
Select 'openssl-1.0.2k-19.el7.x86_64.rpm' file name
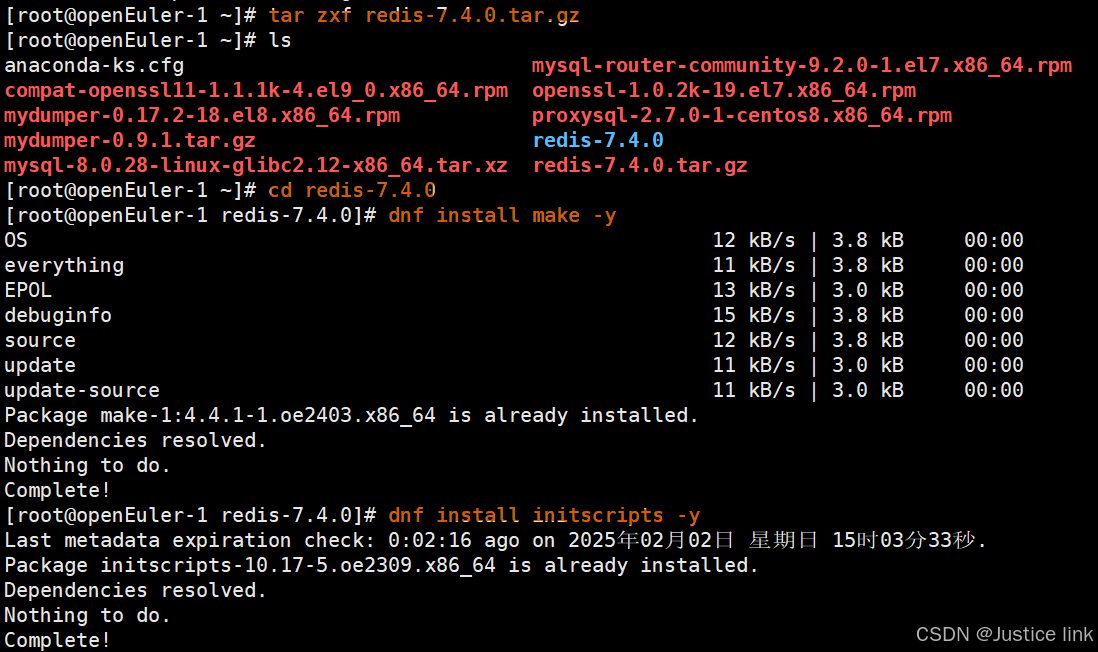coord(724,91)
